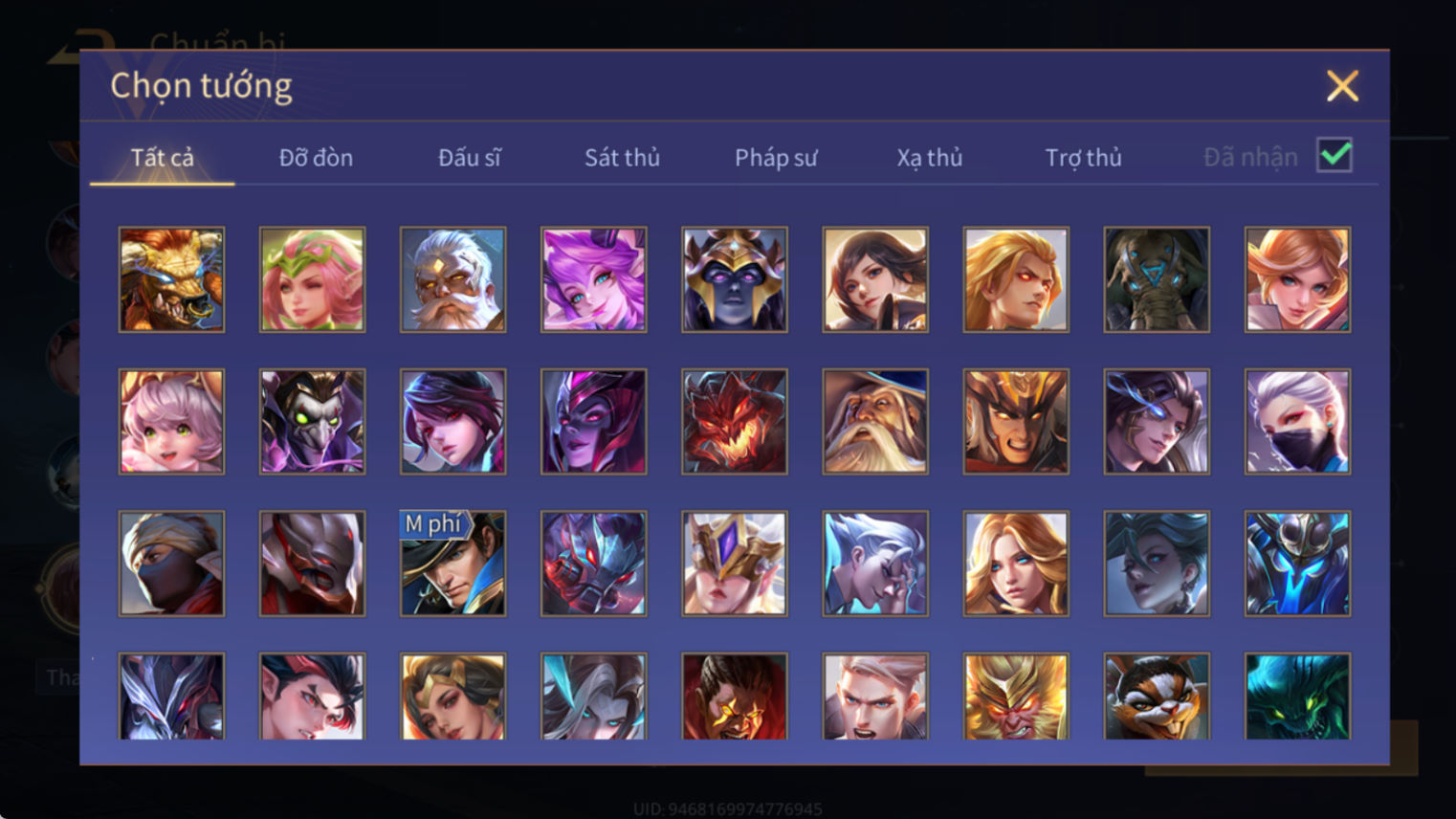Select the green glowing sea monster hero
The width and height of the screenshot is (1456, 819).
click(1297, 697)
